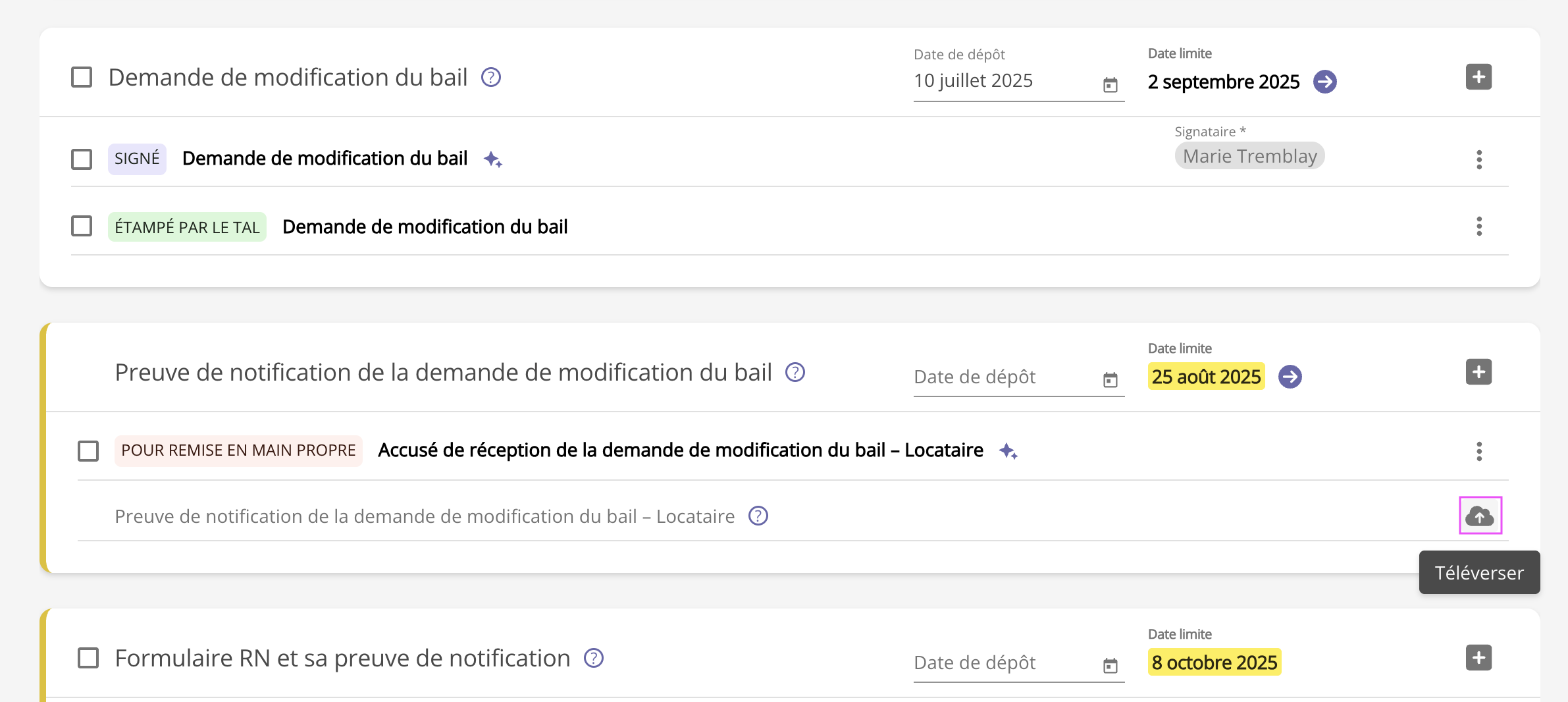Viewport: 1568px width, 702px height.
Task: Select the ÉTAMPÉ PAR LE TAL document checkbox
Action: coord(82,226)
